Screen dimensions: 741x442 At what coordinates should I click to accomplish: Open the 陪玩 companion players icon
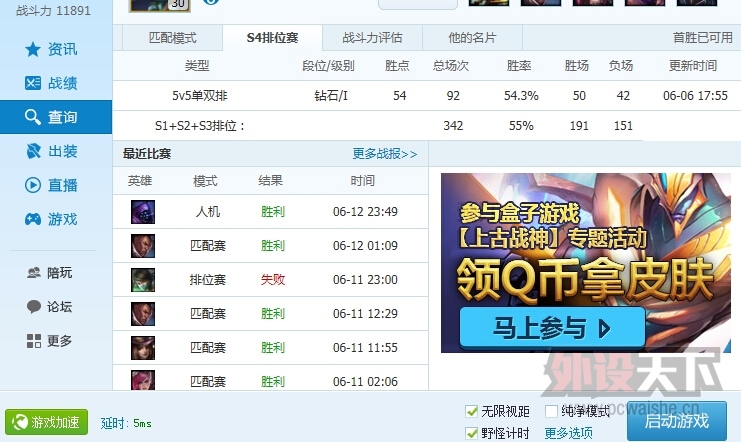(34, 273)
